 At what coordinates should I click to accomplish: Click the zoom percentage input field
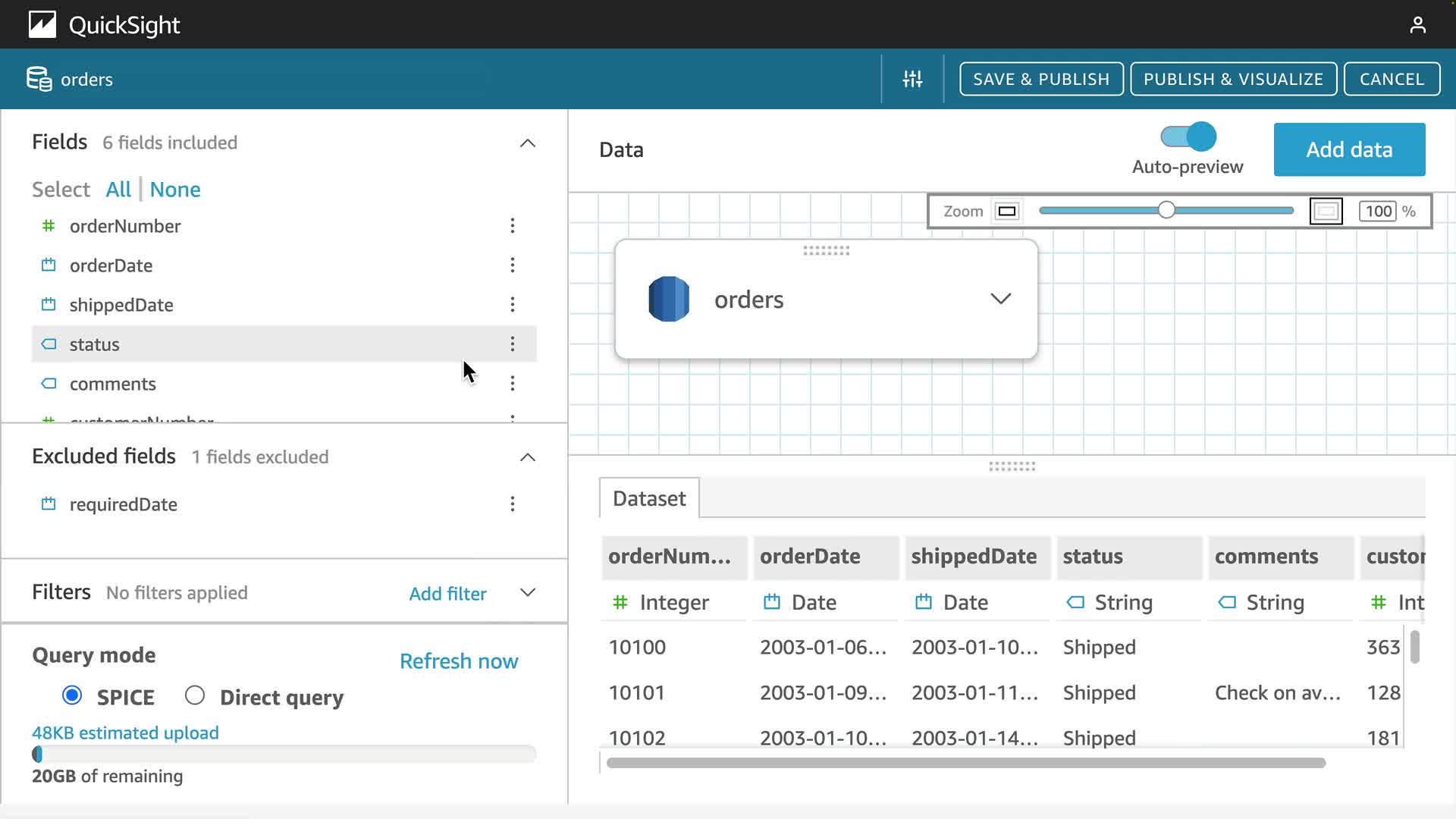pos(1378,212)
